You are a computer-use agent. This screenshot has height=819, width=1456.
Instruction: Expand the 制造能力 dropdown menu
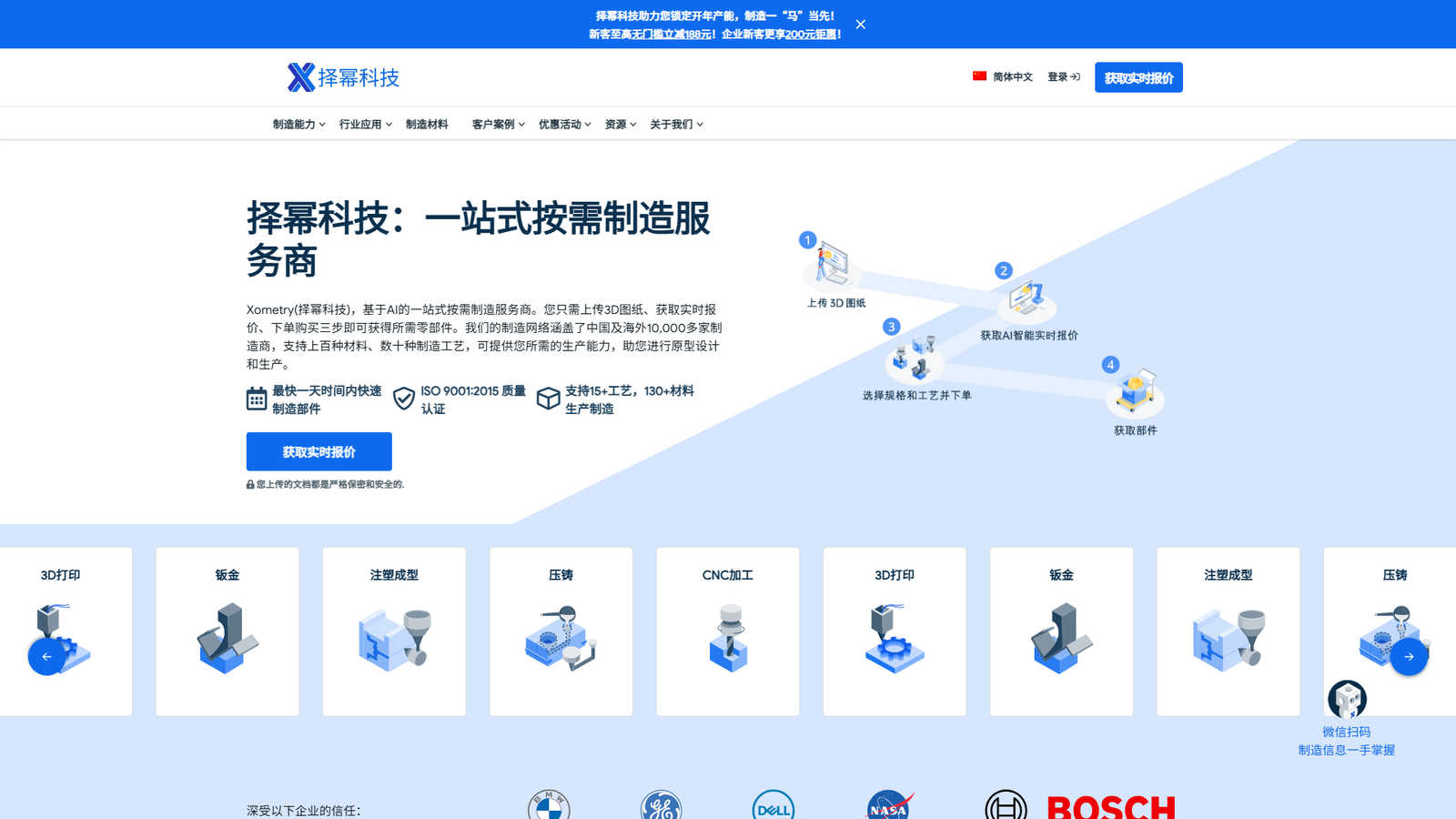(295, 124)
